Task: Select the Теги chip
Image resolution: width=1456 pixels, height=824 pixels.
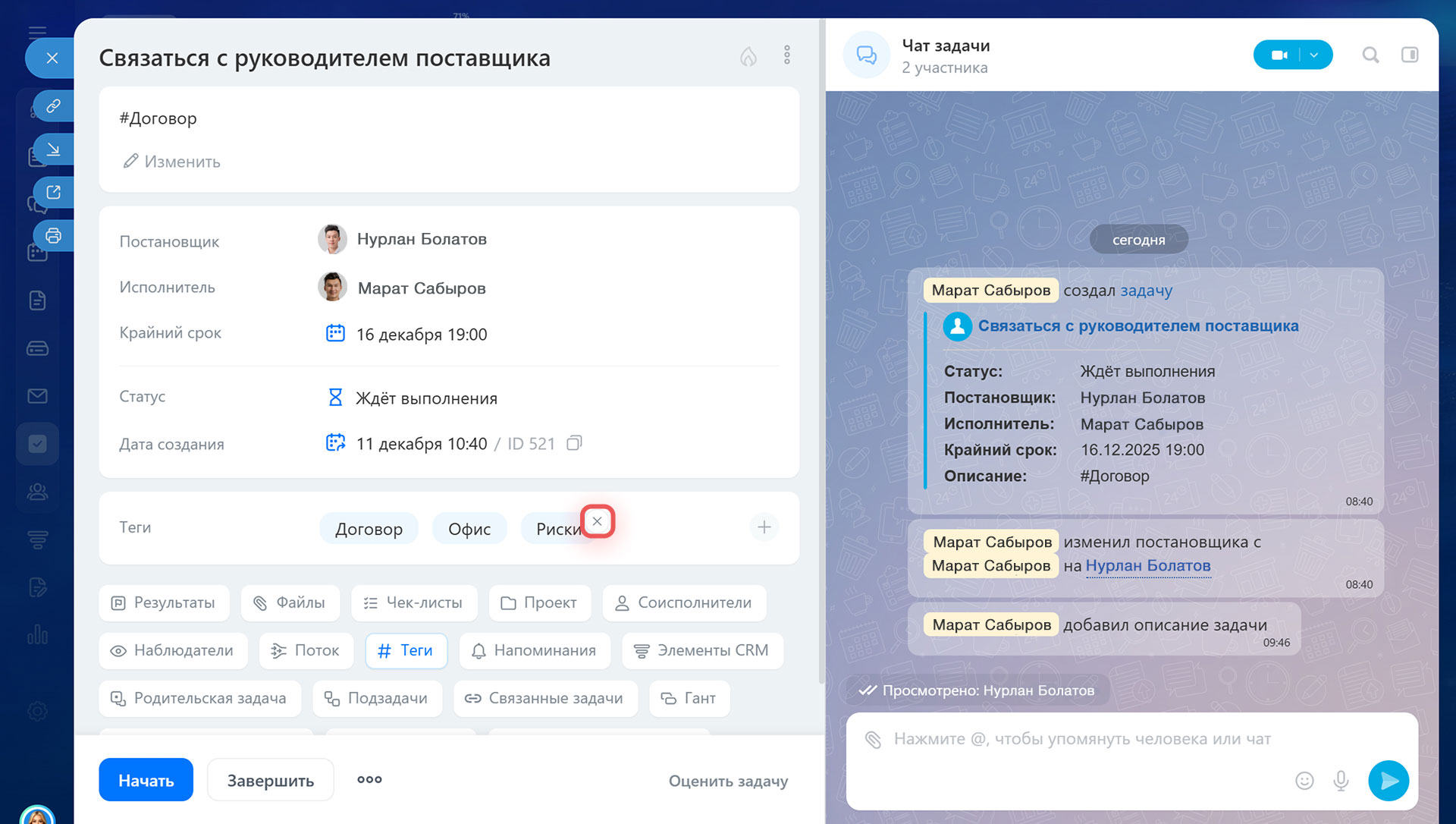Action: (406, 650)
